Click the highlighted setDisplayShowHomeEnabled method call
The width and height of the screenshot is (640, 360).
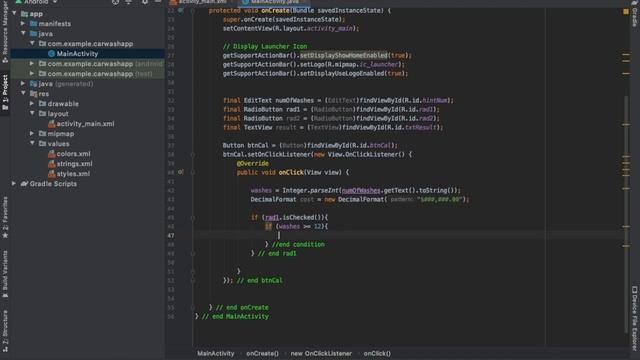(x=344, y=56)
